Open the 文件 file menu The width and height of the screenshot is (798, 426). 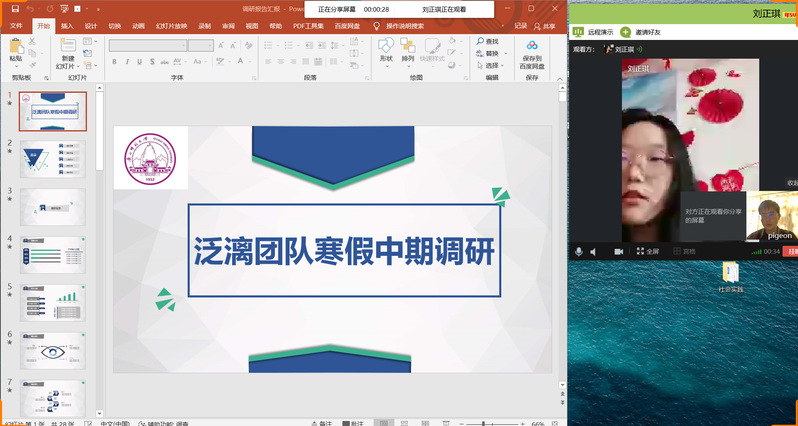(x=16, y=26)
